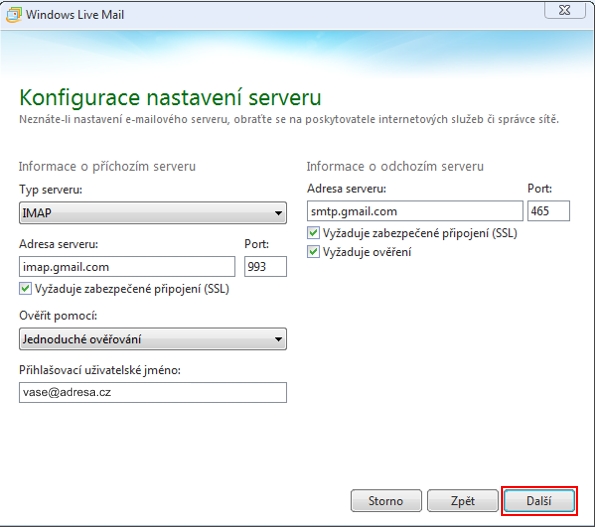Screen dimensions: 595x527
Task: Click the Windows Live Mail title bar icon
Action: (14, 14)
